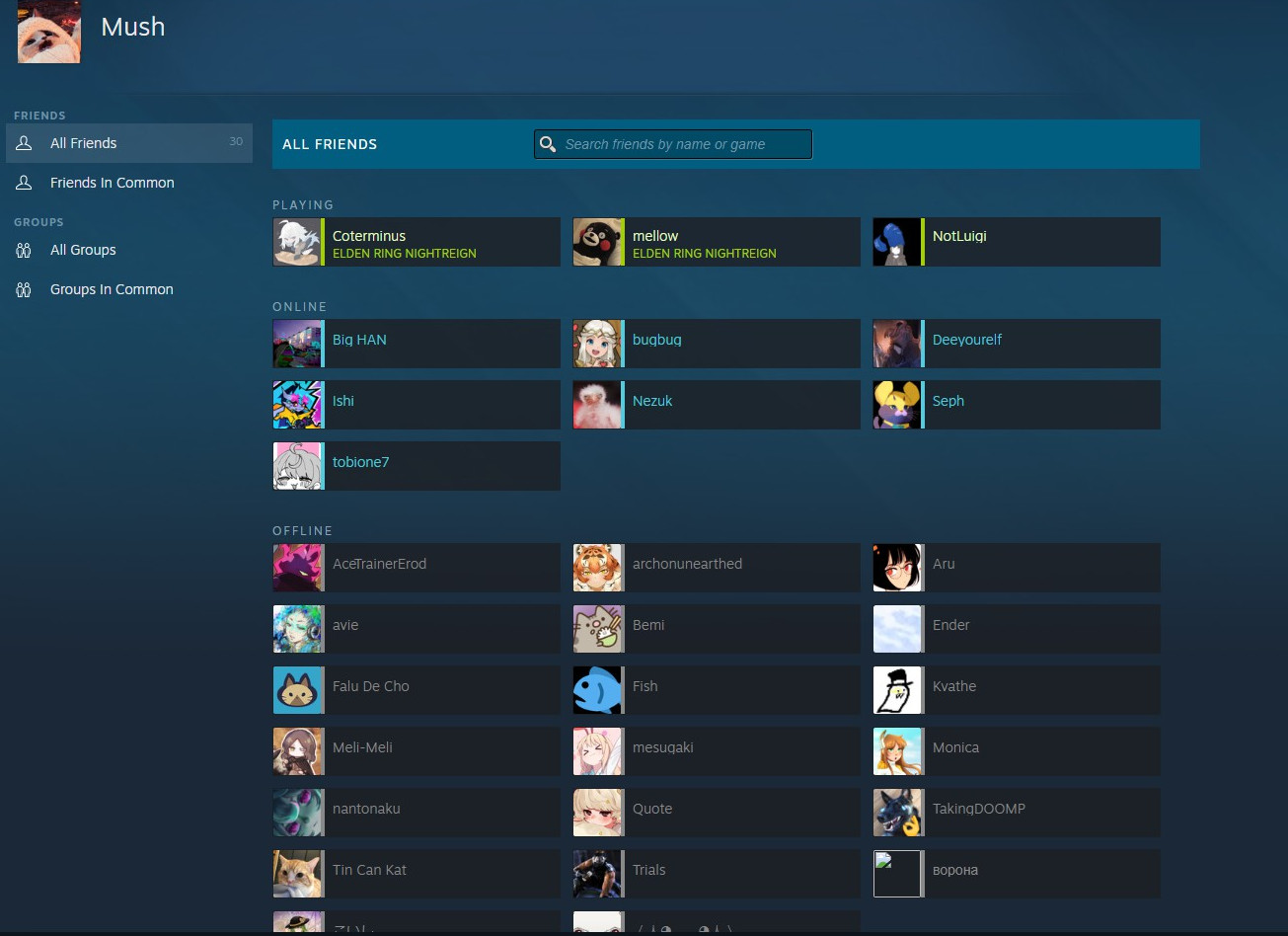Click the Seph friend name
The image size is (1288, 936).
pos(948,401)
